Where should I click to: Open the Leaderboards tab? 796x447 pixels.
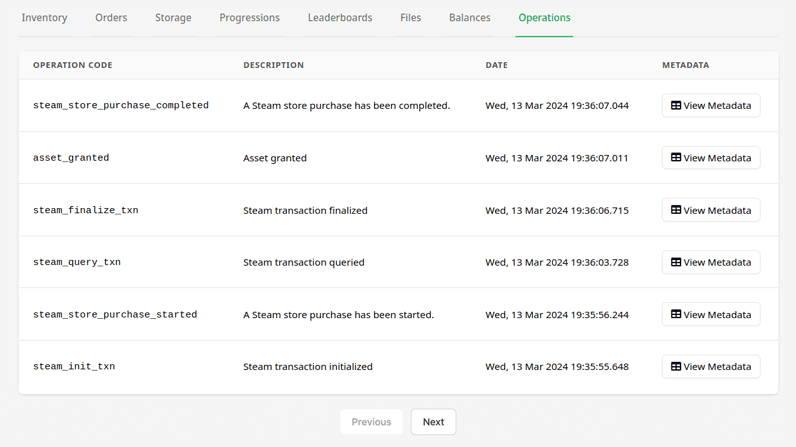click(340, 18)
